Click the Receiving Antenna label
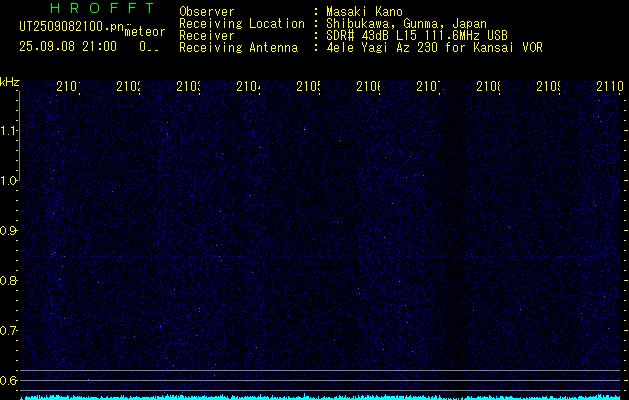Screen dimensions: 629x400 [239, 48]
